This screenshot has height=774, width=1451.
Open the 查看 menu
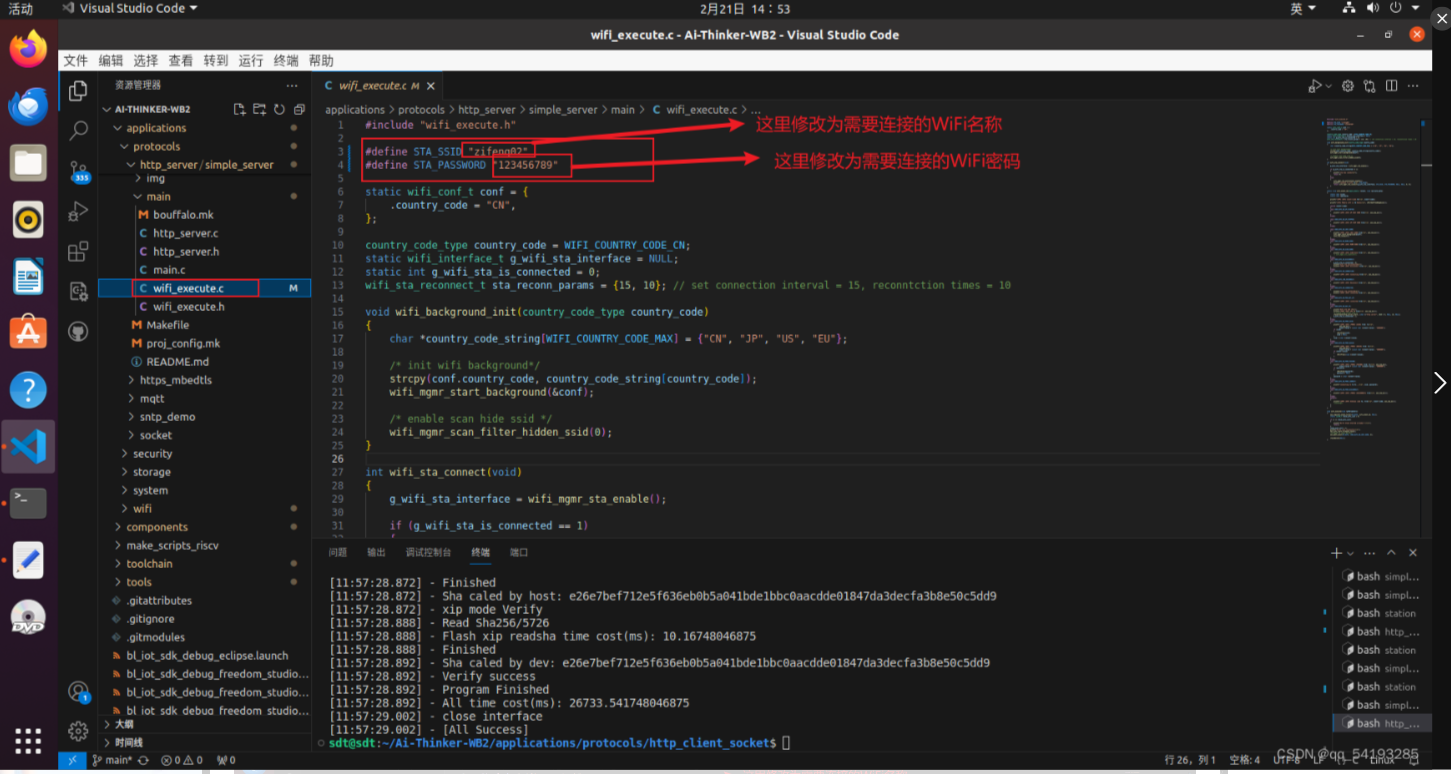pos(181,61)
